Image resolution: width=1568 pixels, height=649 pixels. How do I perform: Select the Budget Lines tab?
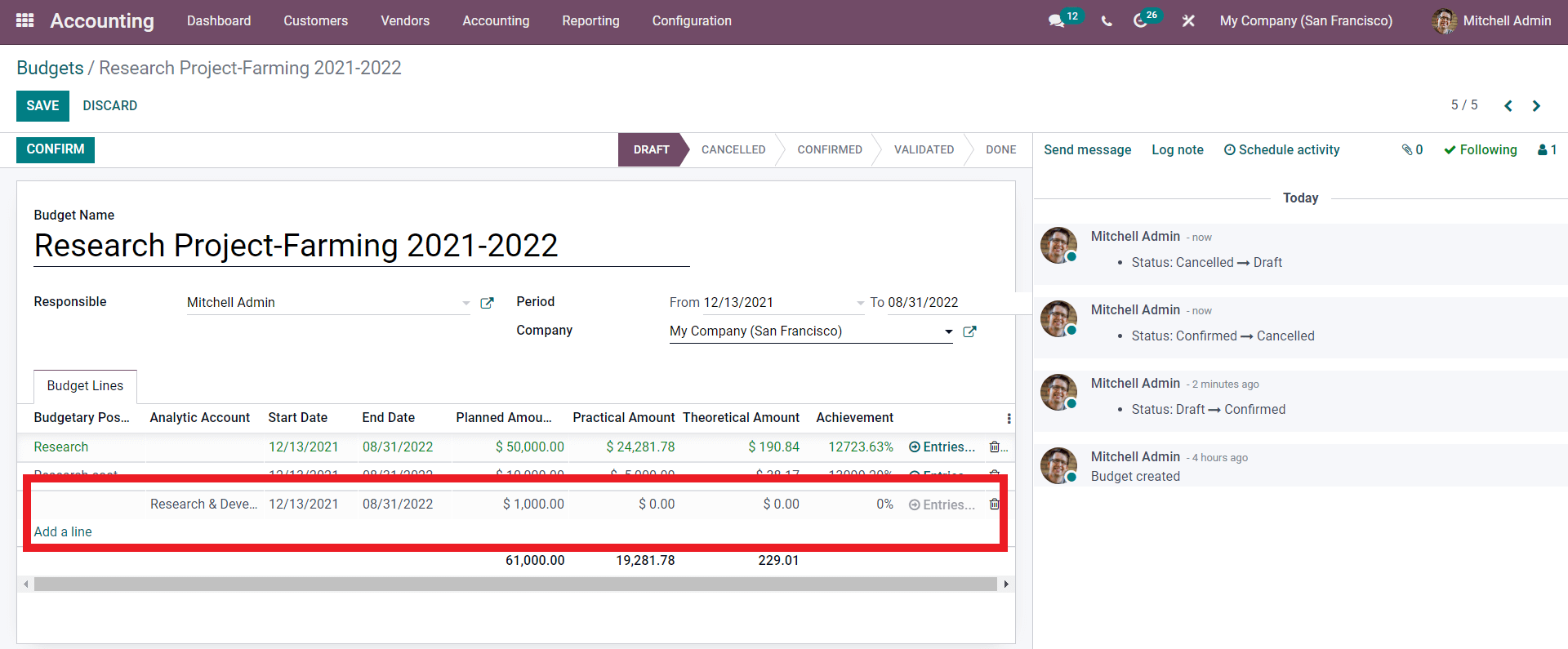85,386
